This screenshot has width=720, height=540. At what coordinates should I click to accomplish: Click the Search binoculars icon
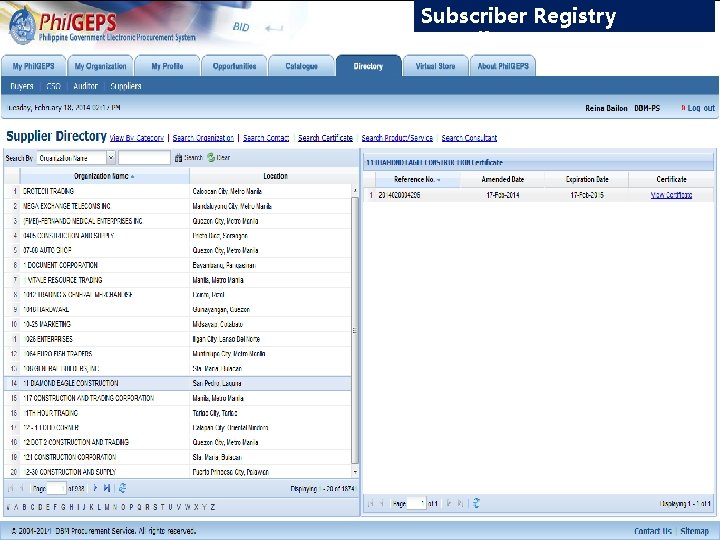coord(178,158)
